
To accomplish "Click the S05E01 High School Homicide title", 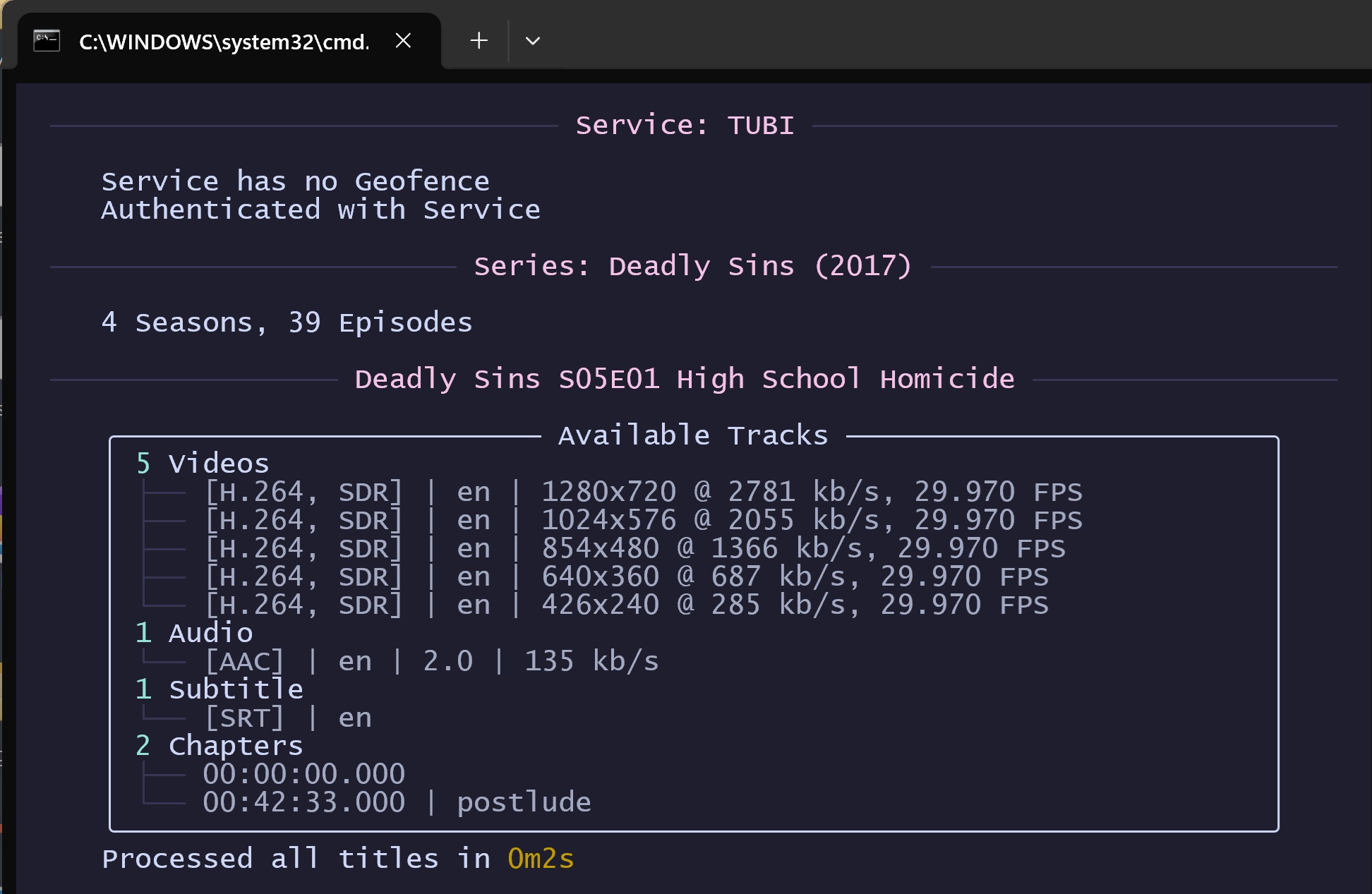I will [x=684, y=380].
